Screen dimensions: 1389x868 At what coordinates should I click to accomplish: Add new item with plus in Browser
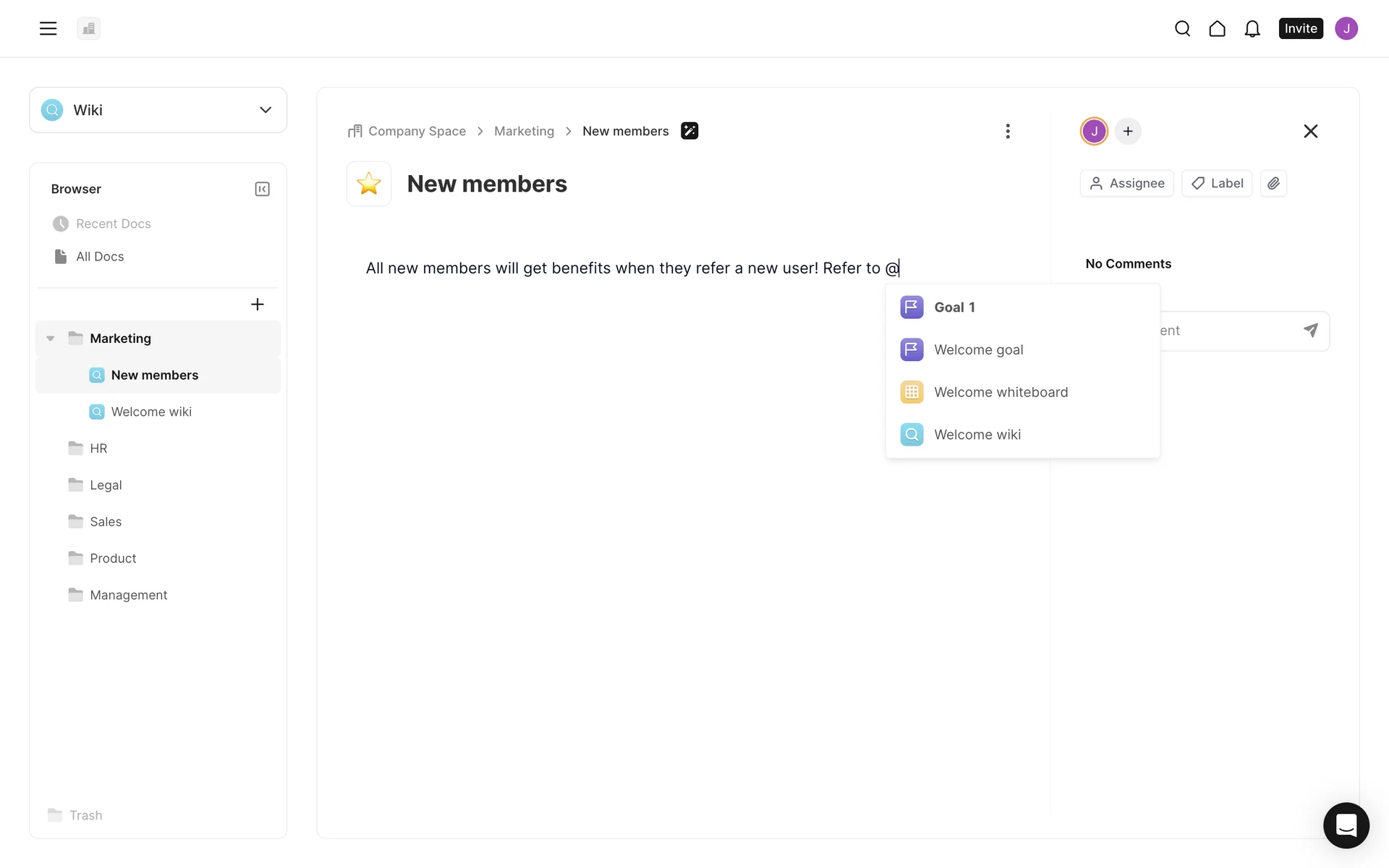coord(257,305)
